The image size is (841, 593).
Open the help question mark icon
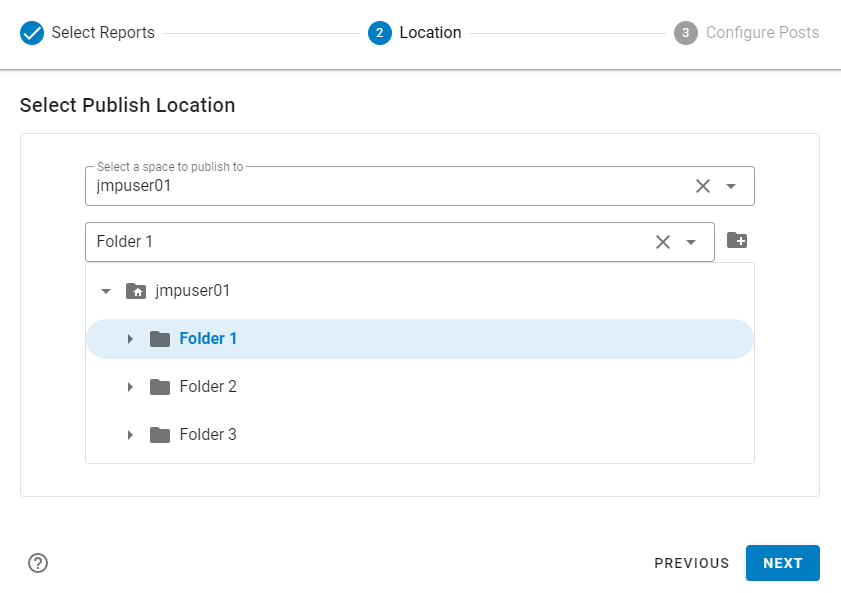click(38, 563)
